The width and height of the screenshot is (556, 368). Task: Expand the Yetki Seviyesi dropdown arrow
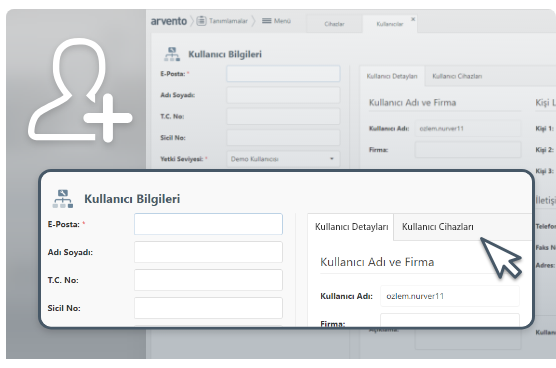[332, 159]
